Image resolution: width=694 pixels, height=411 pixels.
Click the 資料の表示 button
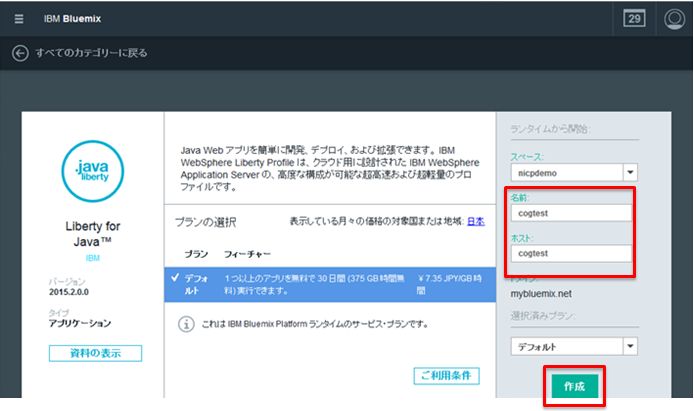tap(95, 353)
